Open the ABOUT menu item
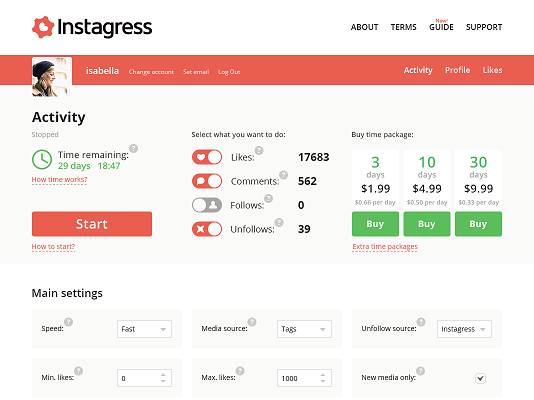The image size is (534, 400). (x=364, y=27)
